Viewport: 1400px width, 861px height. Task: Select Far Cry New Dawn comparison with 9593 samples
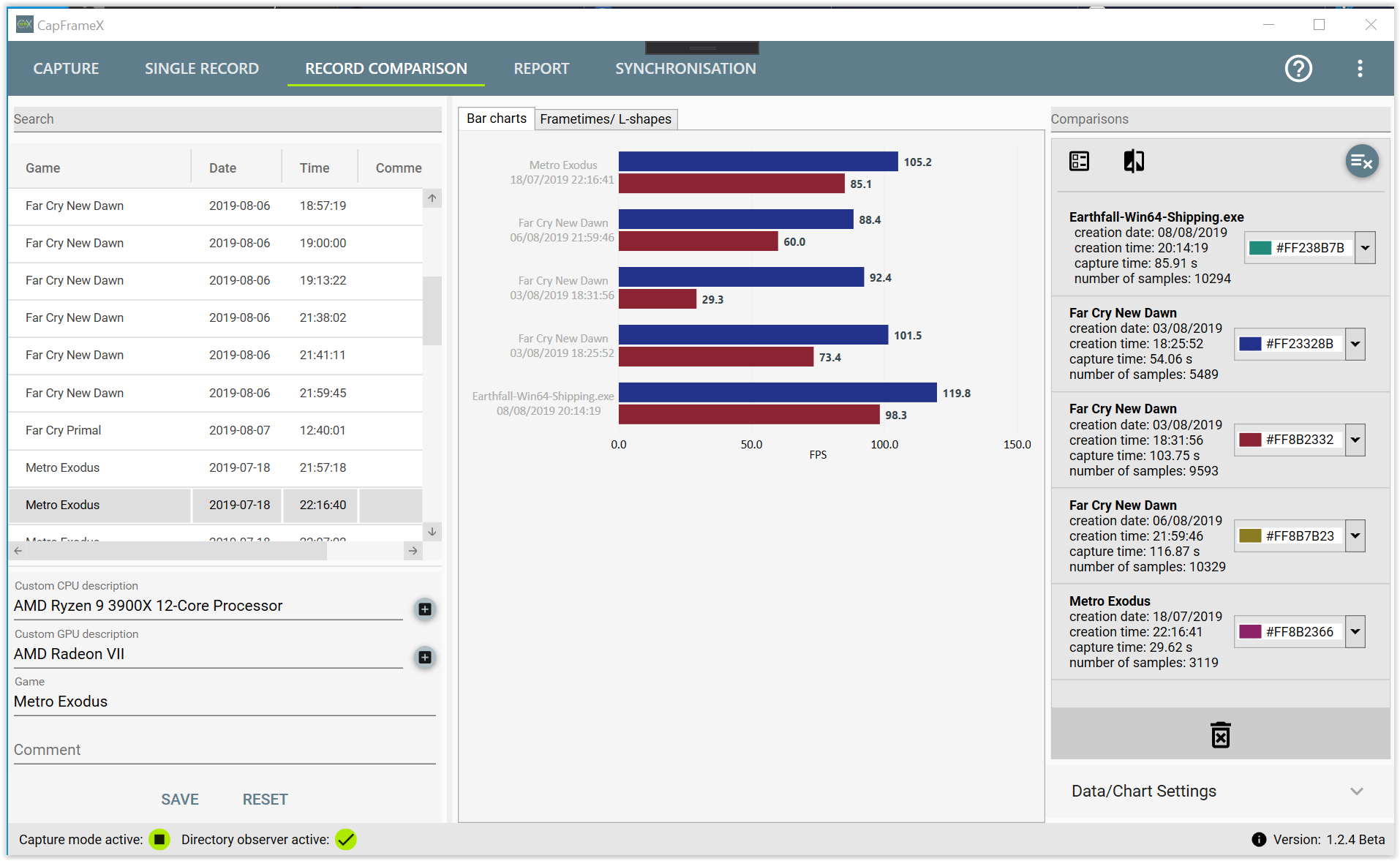(x=1219, y=440)
